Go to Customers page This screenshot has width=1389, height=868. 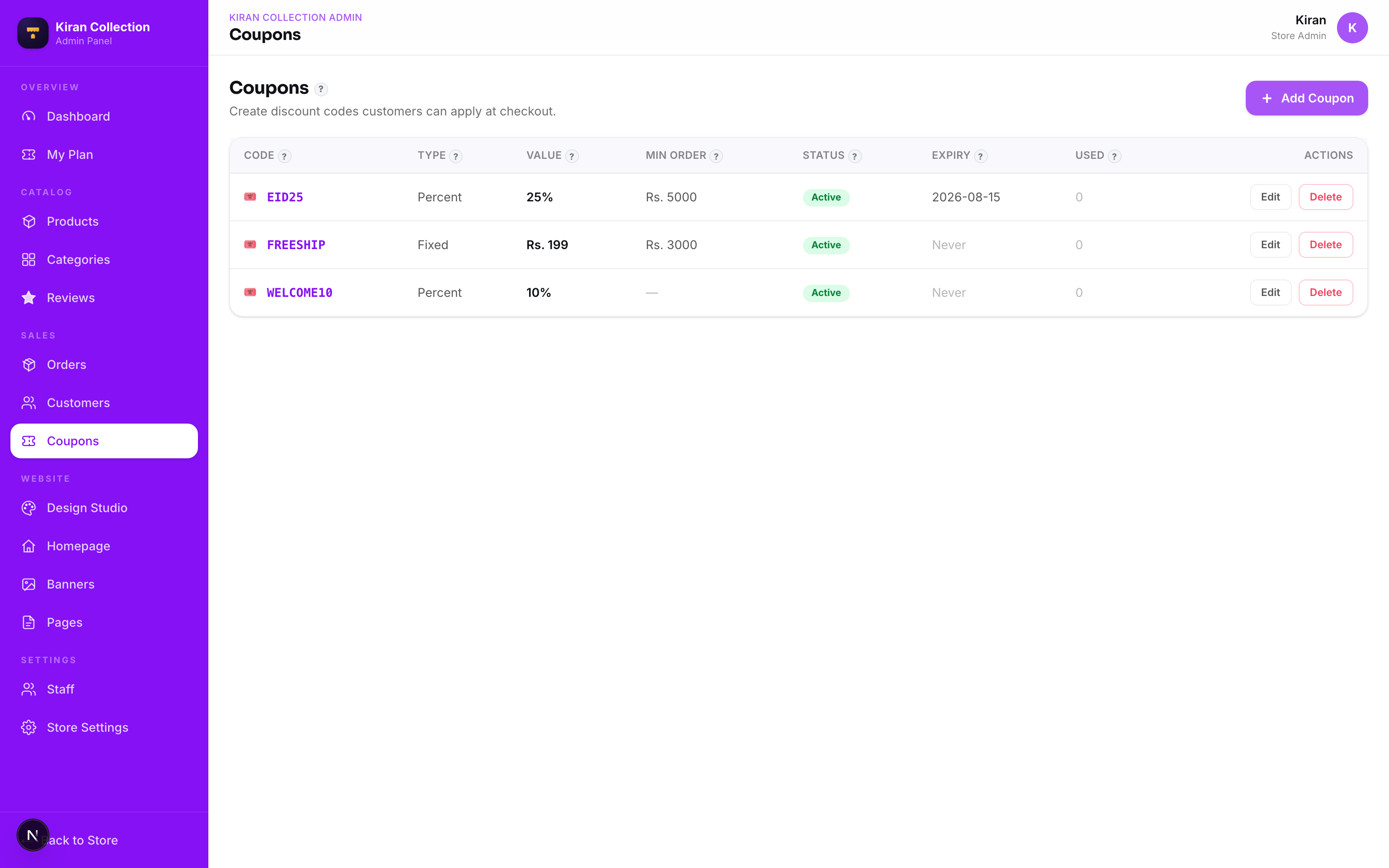(104, 403)
